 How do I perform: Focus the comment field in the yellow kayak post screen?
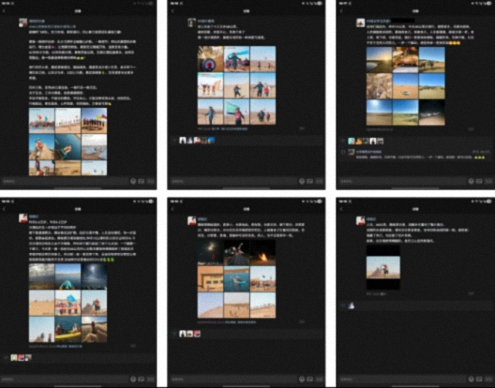(x=64, y=379)
